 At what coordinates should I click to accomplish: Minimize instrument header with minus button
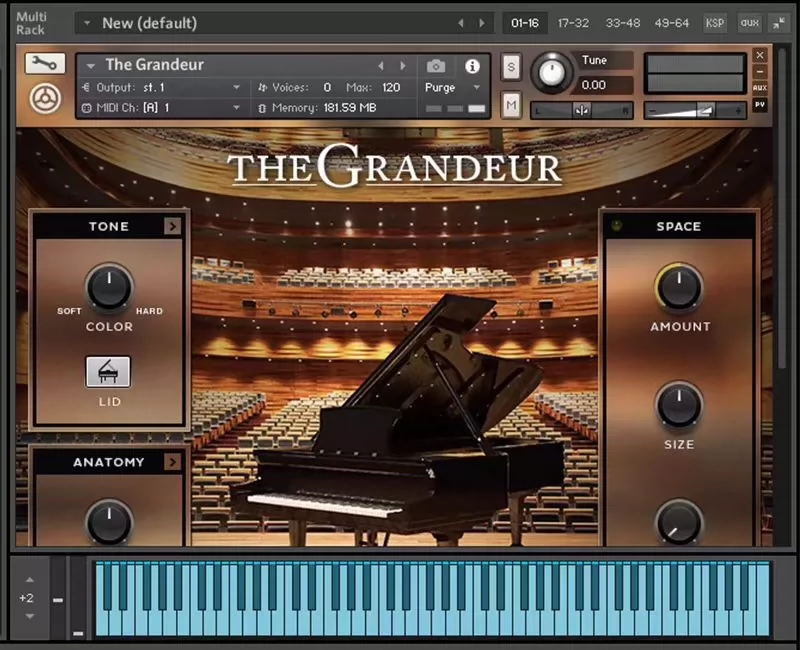pyautogui.click(x=760, y=72)
